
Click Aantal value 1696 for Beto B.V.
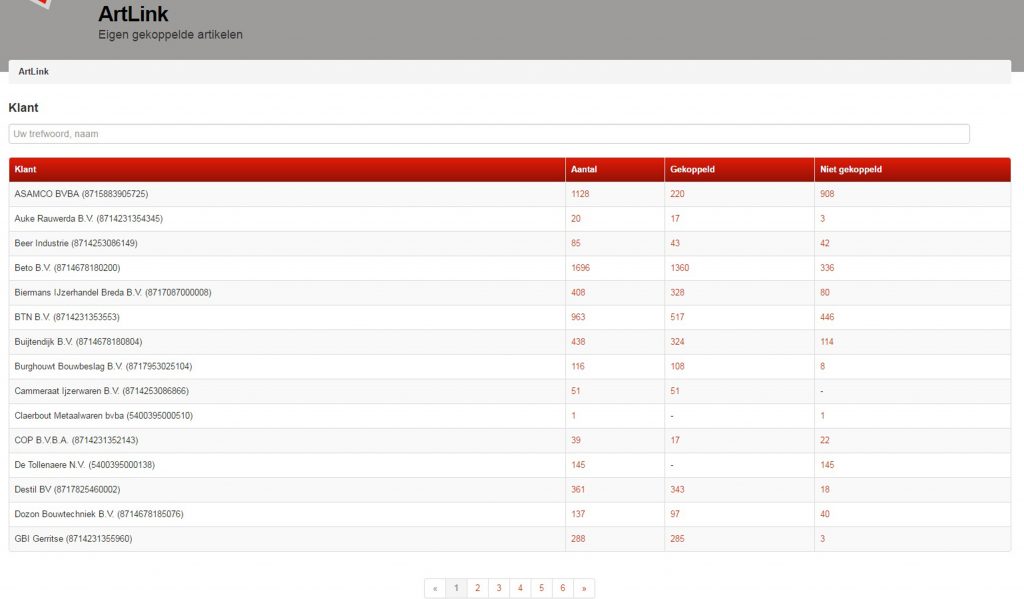pos(581,268)
